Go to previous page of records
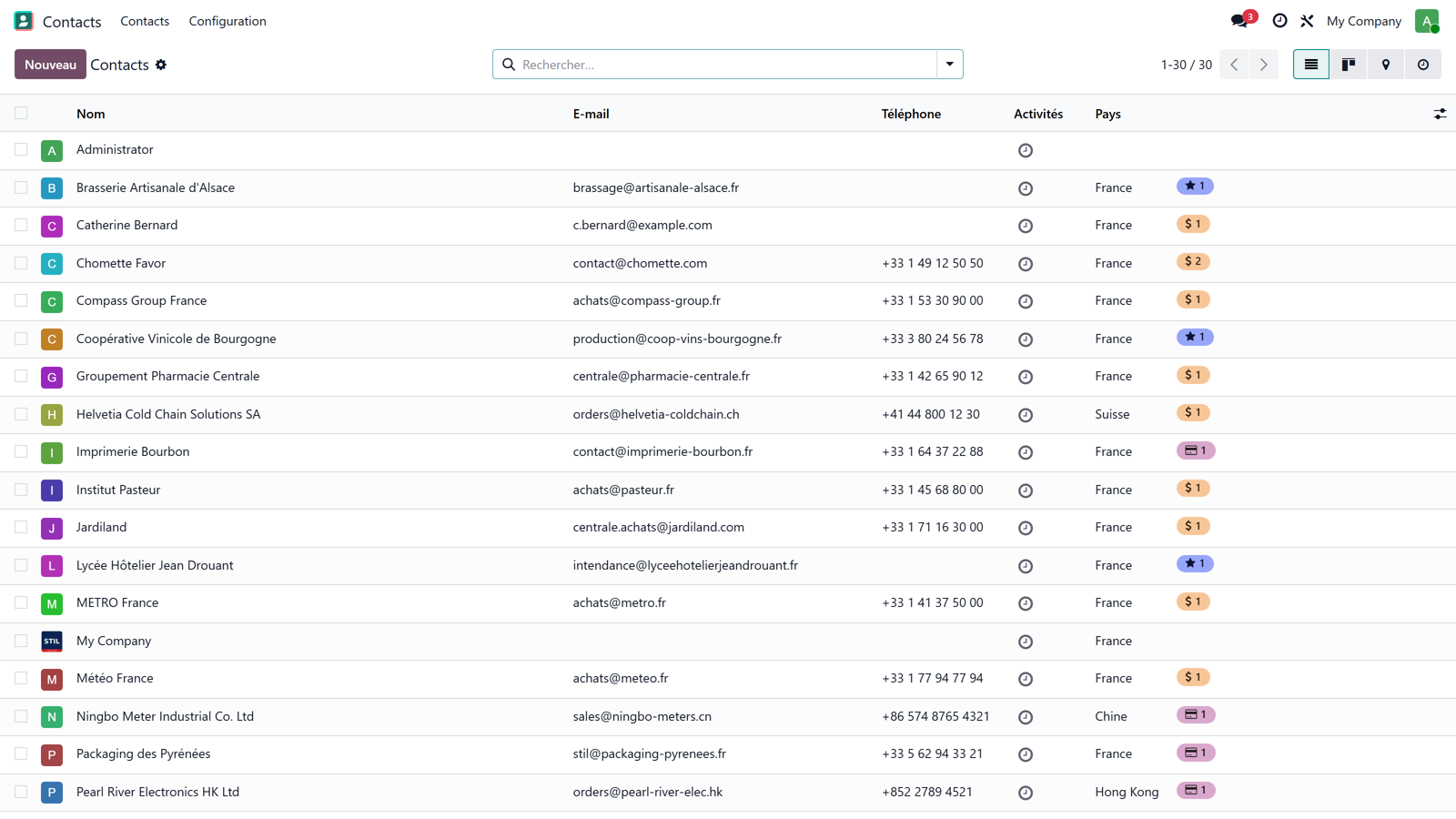 (1234, 65)
